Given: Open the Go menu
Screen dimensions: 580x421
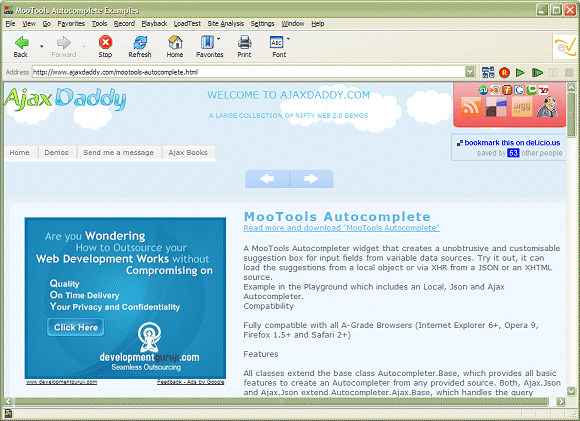Looking at the screenshot, I should point(47,24).
